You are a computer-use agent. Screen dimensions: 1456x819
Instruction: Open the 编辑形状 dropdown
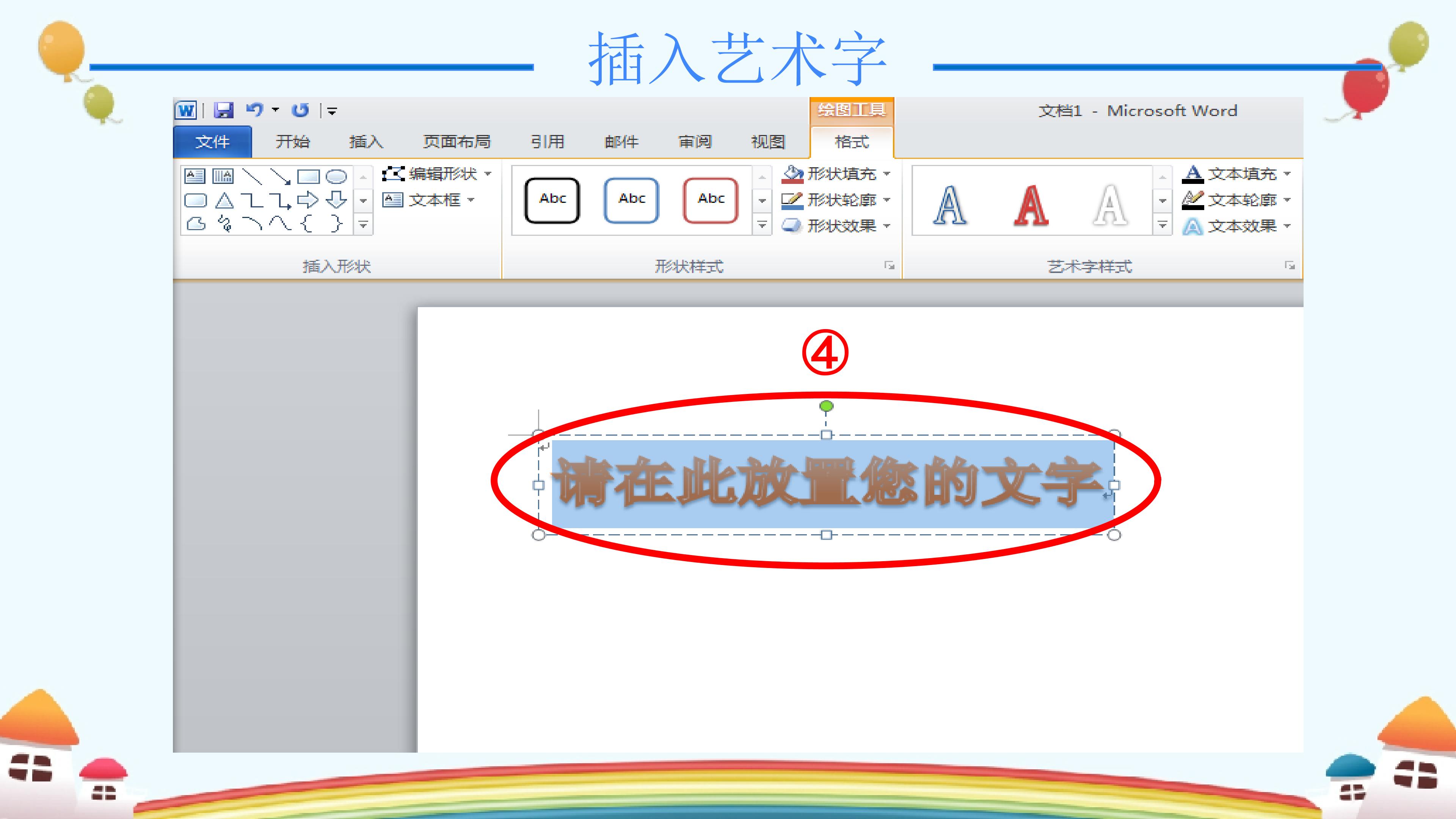(437, 174)
